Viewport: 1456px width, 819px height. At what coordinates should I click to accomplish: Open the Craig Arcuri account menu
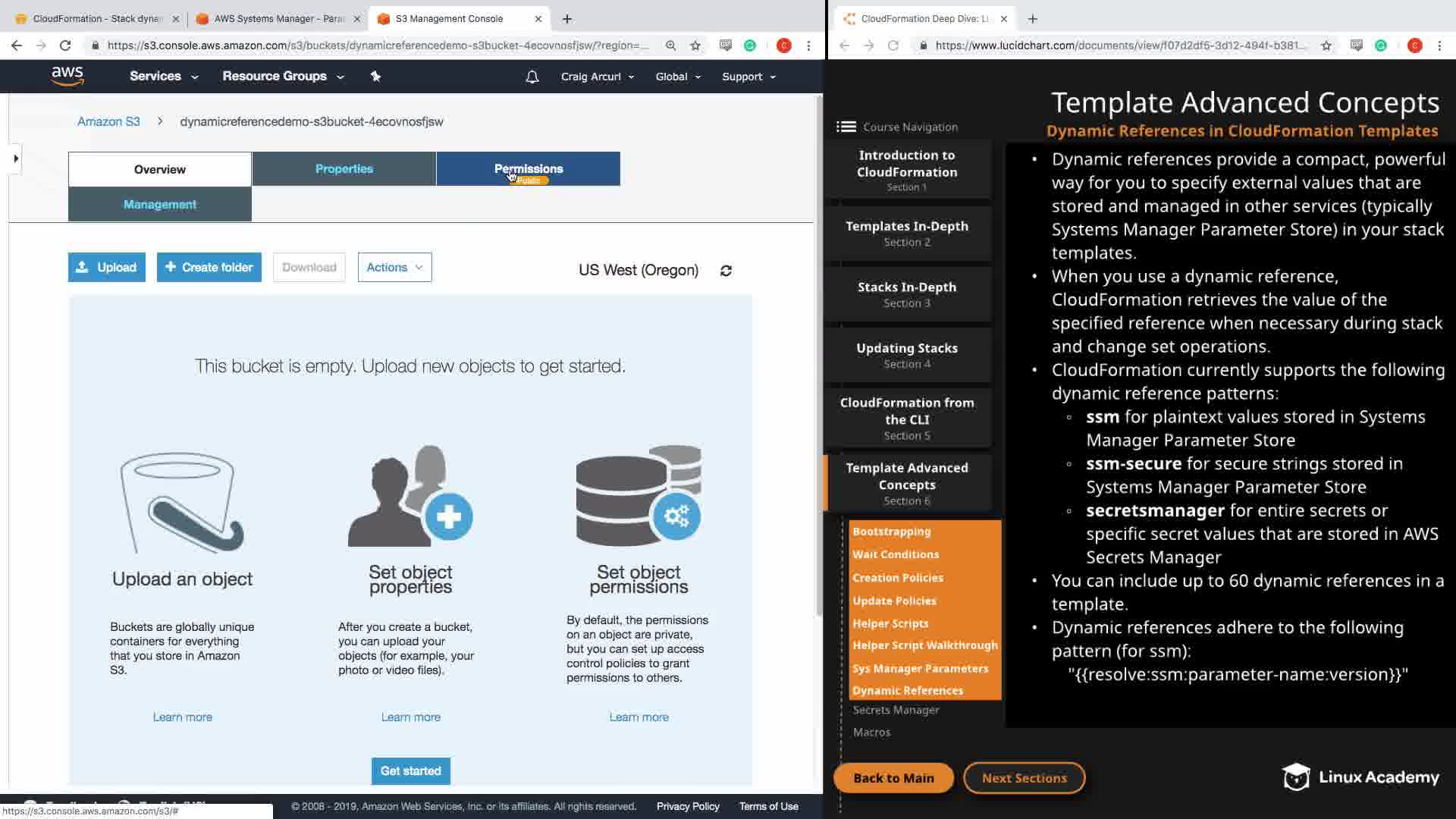[x=597, y=77]
